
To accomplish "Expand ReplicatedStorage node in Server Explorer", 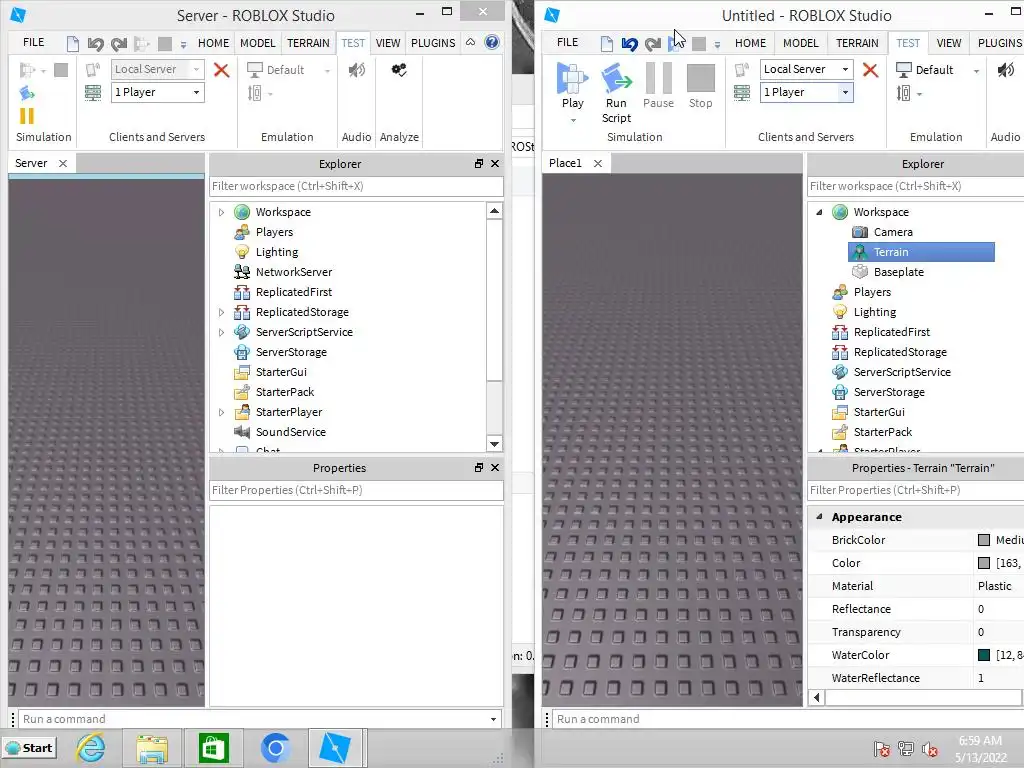I will coord(221,312).
